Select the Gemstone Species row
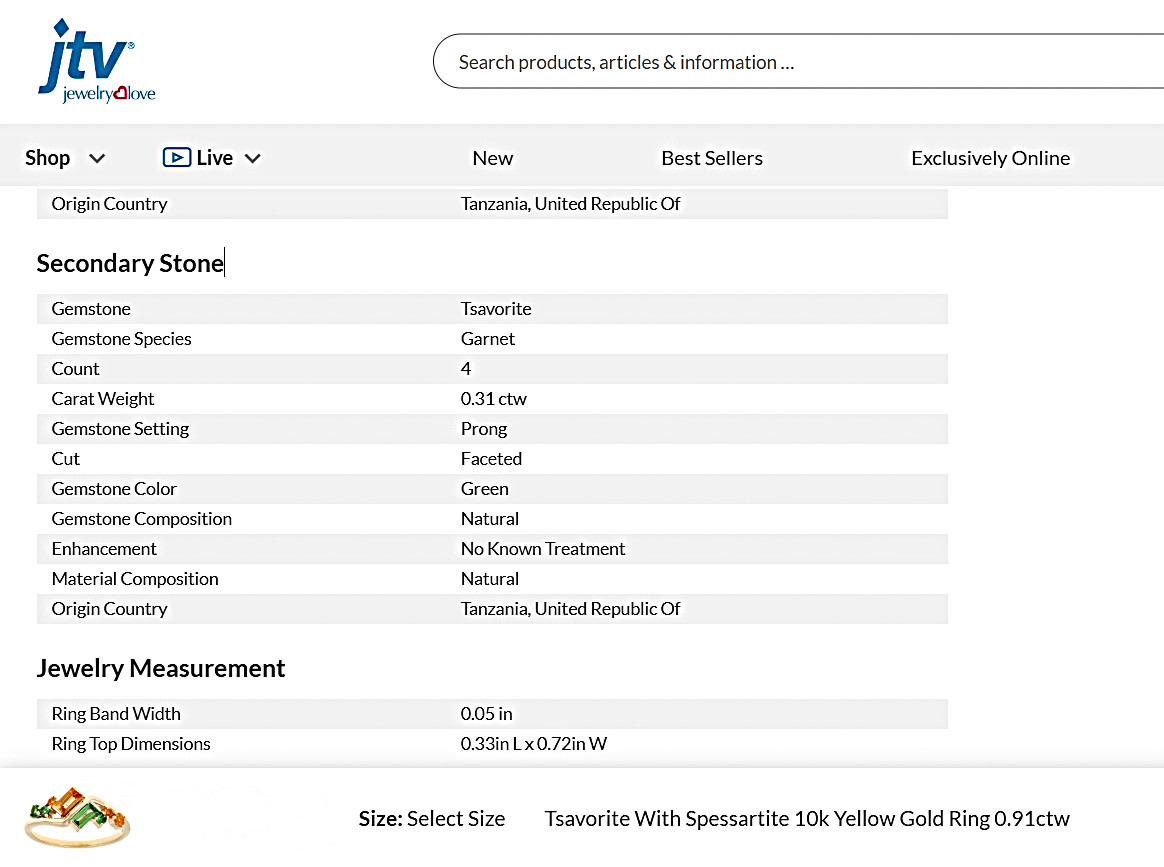Image resolution: width=1164 pixels, height=867 pixels. coord(492,338)
